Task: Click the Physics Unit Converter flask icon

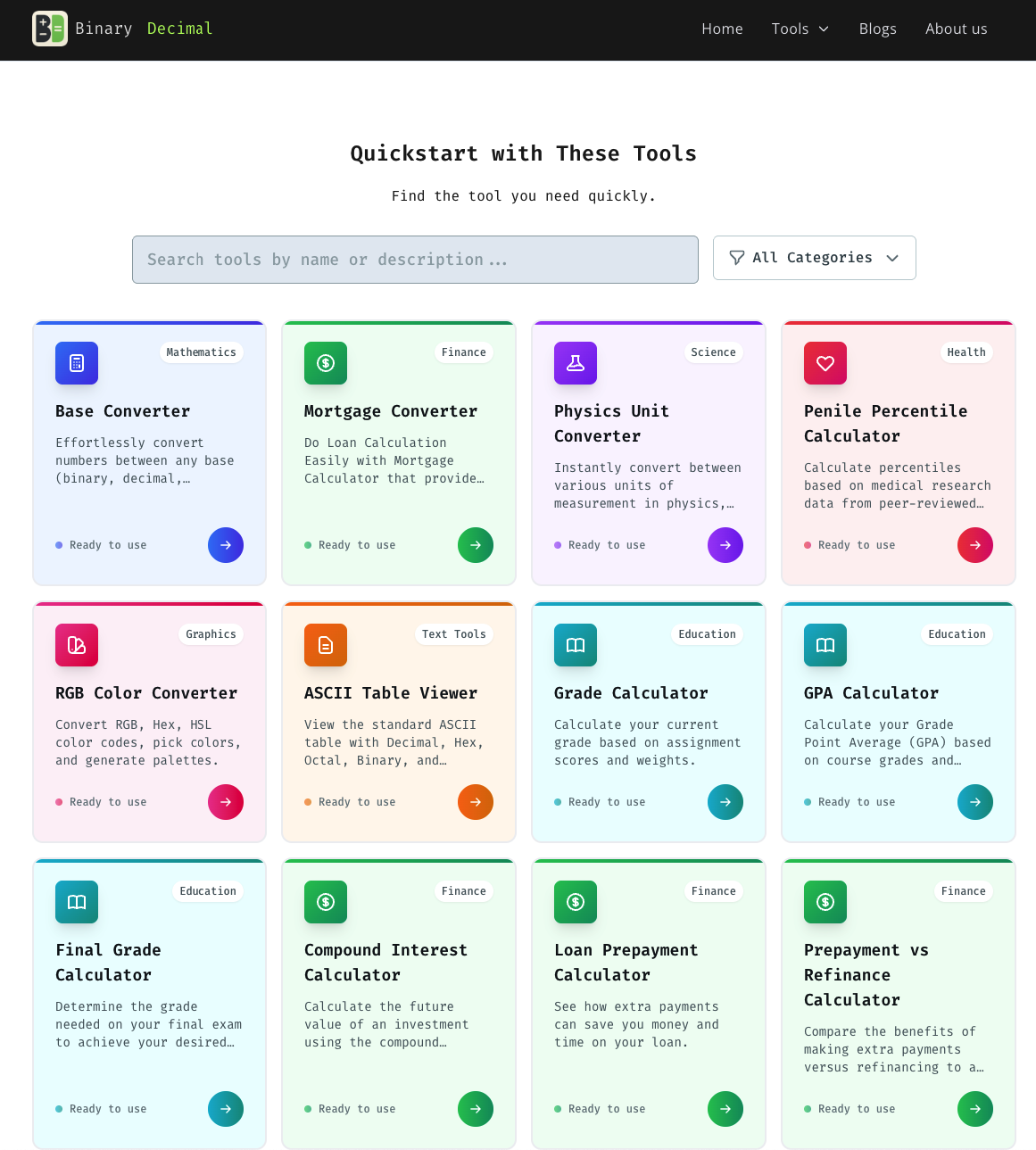Action: (576, 363)
